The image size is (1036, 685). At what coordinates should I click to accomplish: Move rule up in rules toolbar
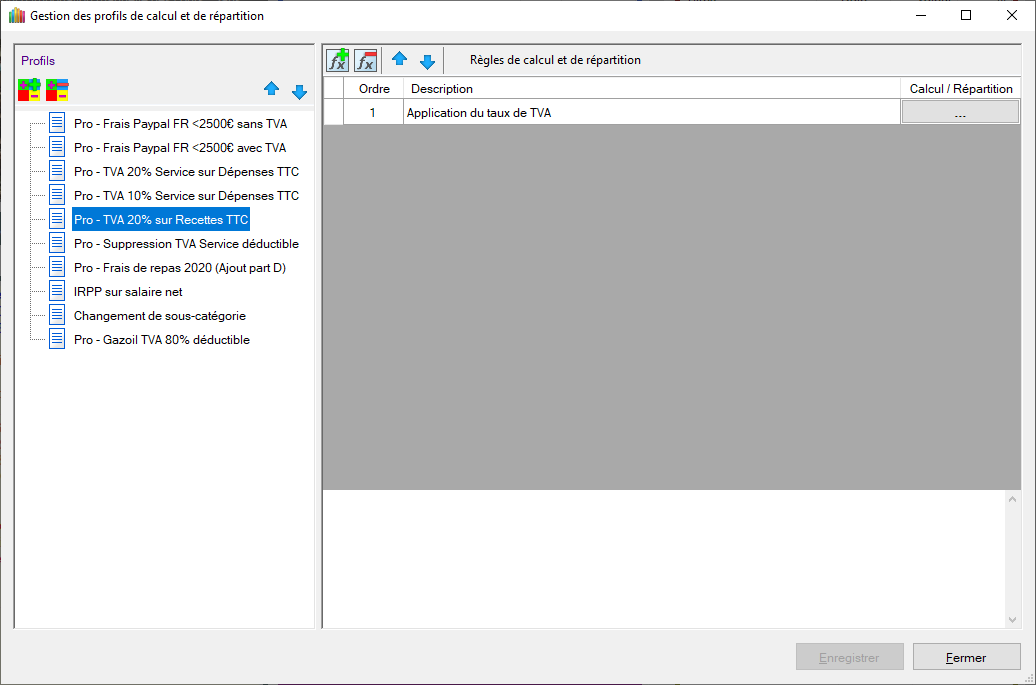coord(399,60)
